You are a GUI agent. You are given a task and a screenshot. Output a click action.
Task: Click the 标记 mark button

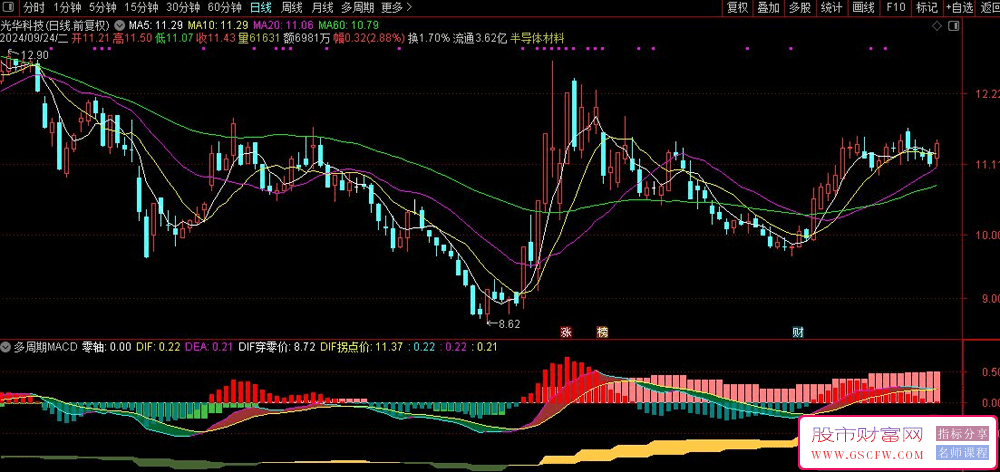tap(927, 8)
